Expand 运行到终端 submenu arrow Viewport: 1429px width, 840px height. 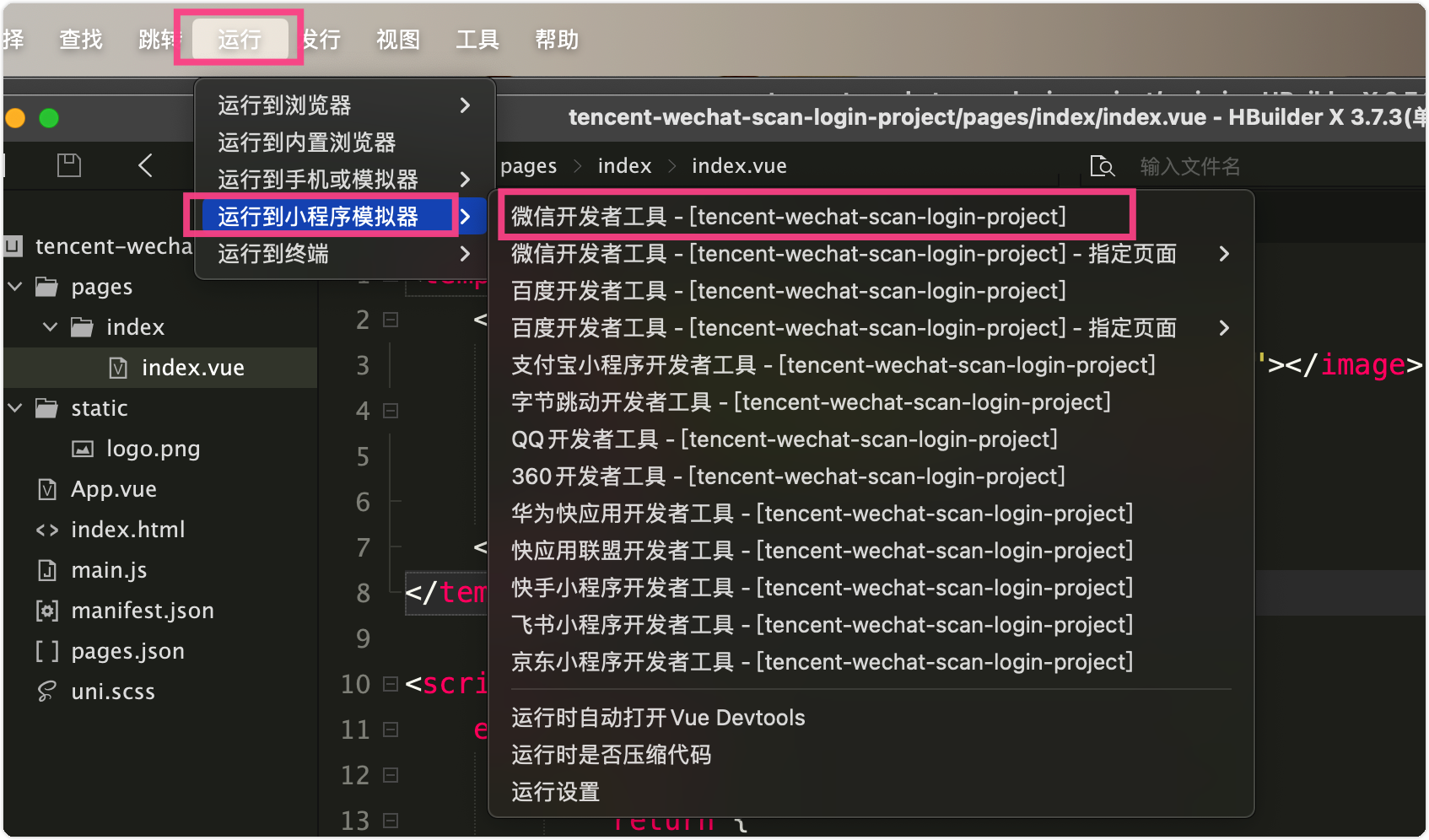click(x=465, y=253)
